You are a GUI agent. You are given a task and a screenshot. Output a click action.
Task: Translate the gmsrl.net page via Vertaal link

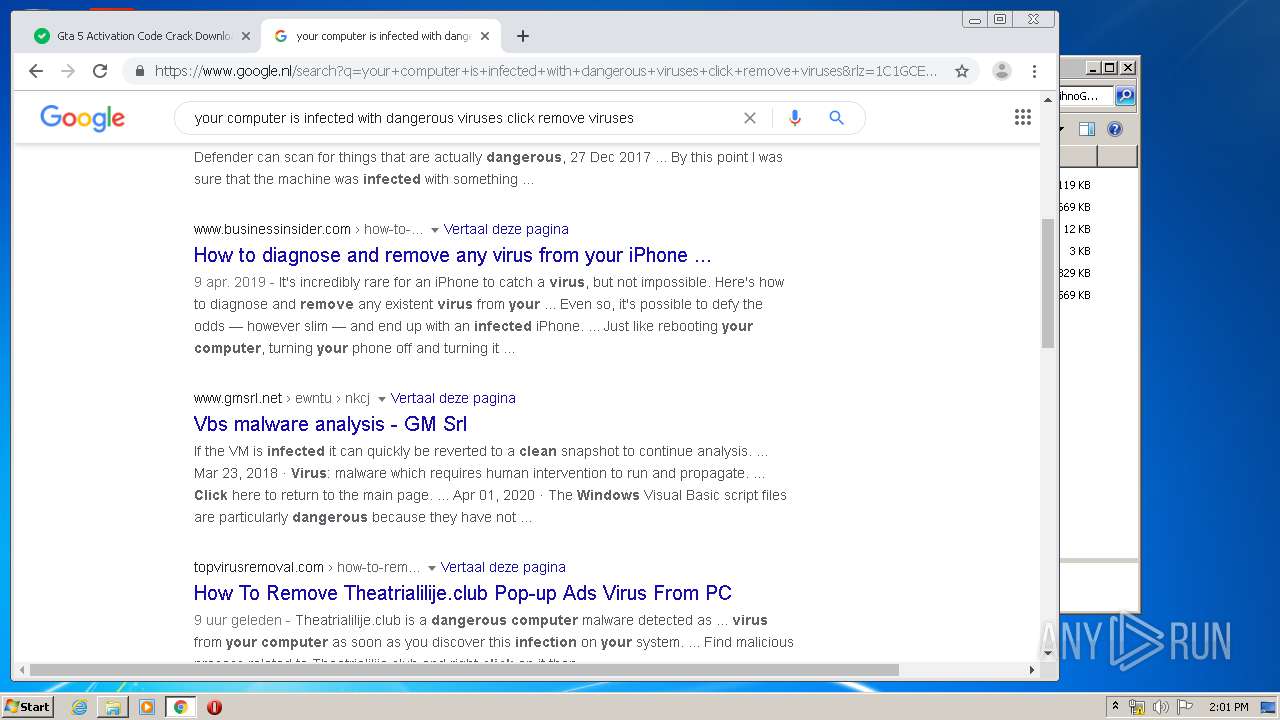coord(453,398)
